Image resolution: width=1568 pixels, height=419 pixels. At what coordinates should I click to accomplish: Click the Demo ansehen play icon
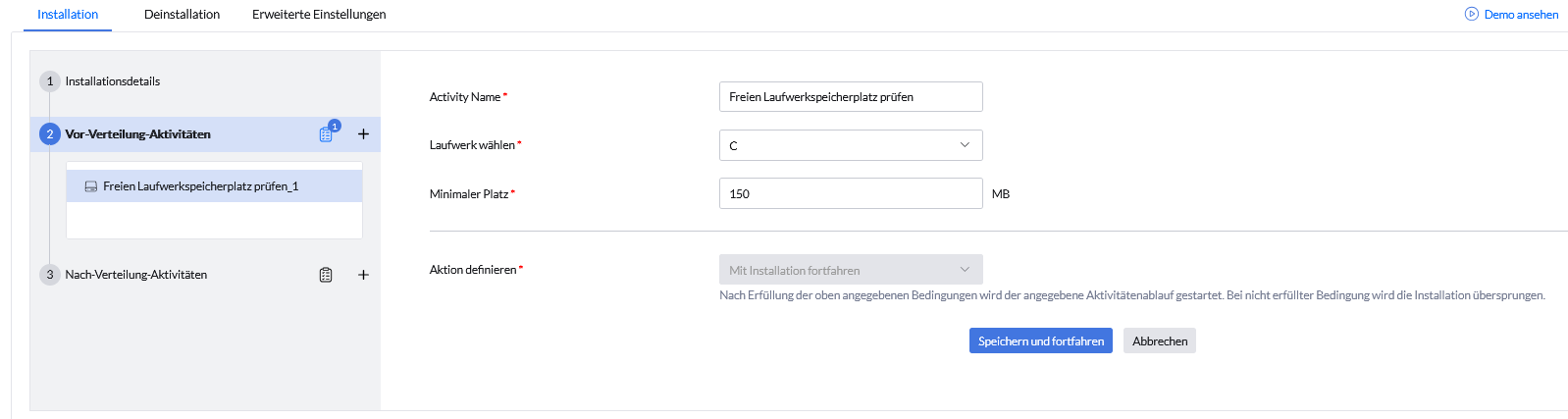pyautogui.click(x=1472, y=15)
